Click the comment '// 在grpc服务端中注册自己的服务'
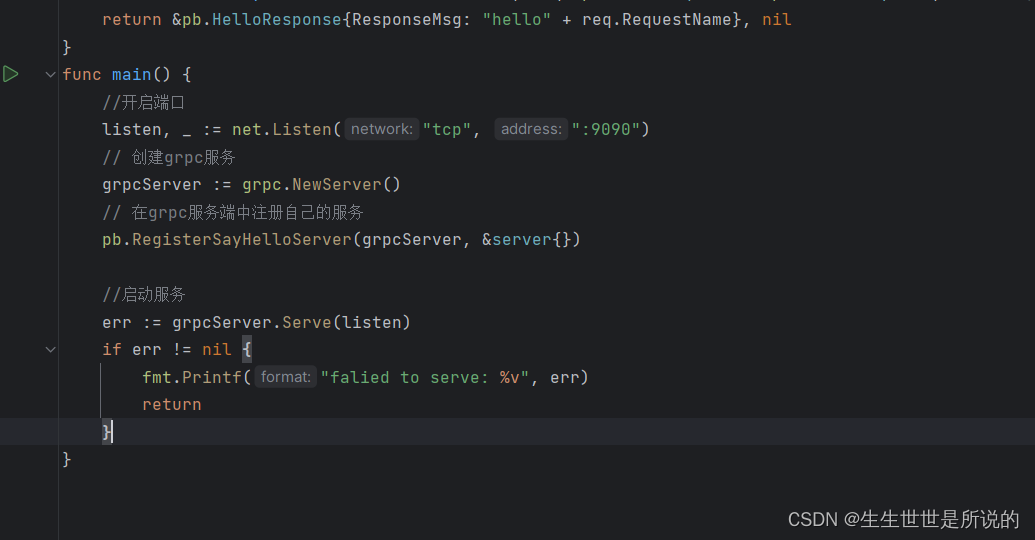This screenshot has height=540, width=1035. pyautogui.click(x=232, y=213)
